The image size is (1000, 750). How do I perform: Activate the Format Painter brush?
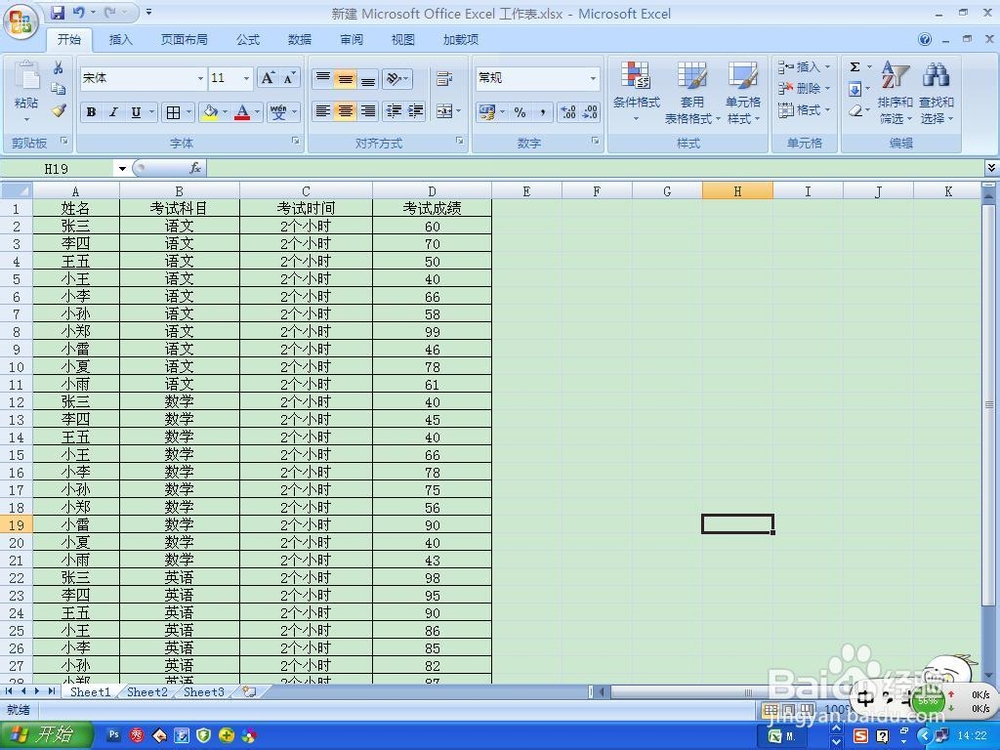click(x=58, y=110)
